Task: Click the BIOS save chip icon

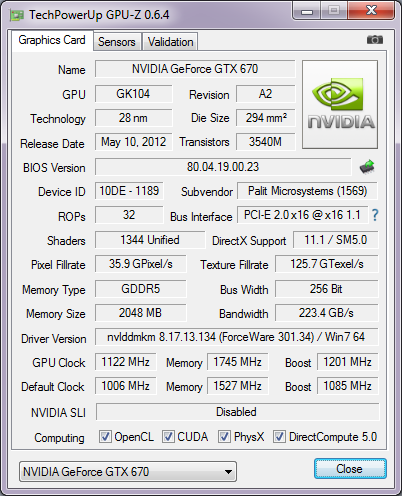Action: [367, 166]
